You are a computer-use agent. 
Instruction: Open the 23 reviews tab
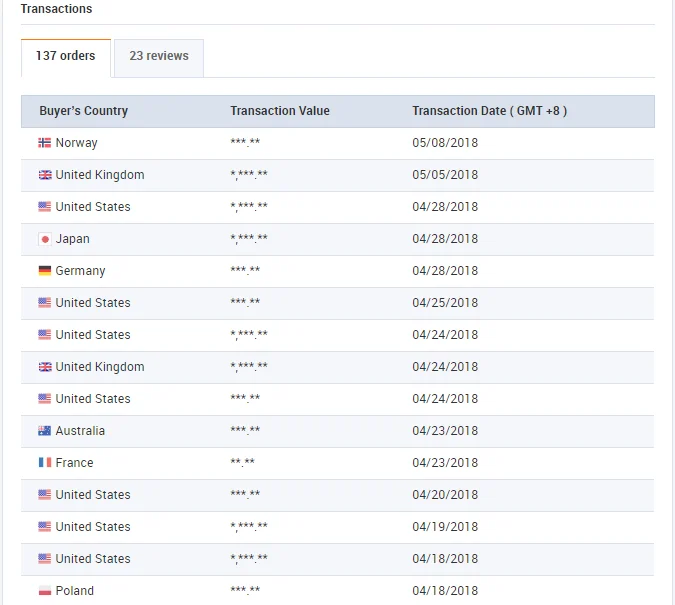pos(159,57)
